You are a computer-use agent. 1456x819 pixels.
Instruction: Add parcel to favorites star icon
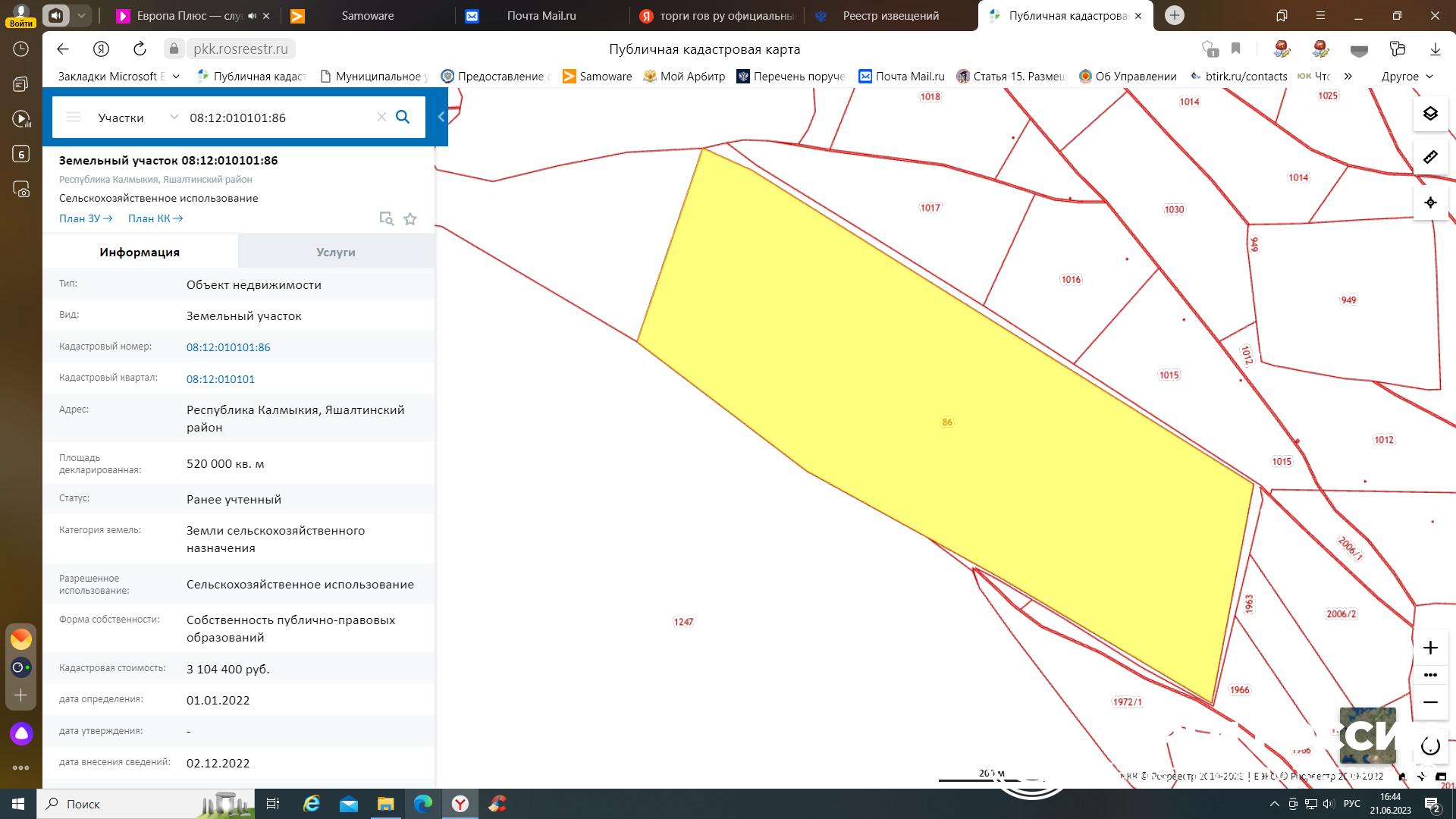[x=410, y=219]
